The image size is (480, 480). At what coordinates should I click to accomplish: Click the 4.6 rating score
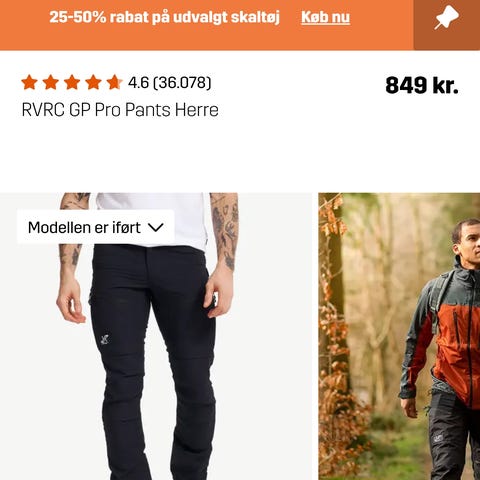pyautogui.click(x=138, y=83)
